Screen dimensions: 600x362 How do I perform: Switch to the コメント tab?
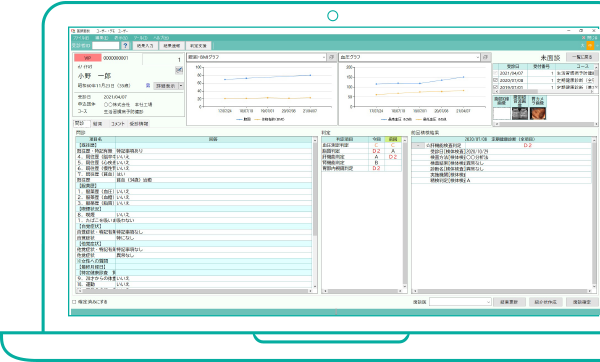[117, 124]
